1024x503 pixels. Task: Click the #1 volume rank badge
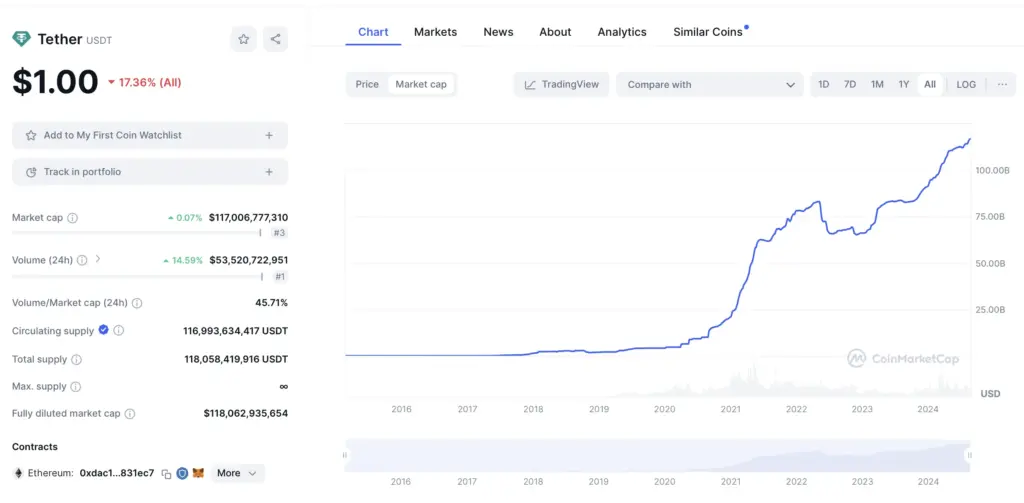(280, 276)
